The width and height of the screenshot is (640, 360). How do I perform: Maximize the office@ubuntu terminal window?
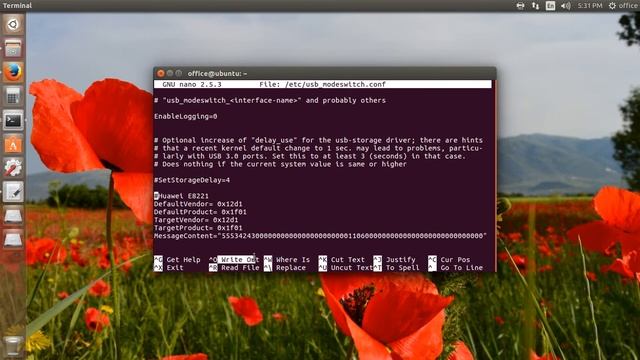click(x=179, y=73)
